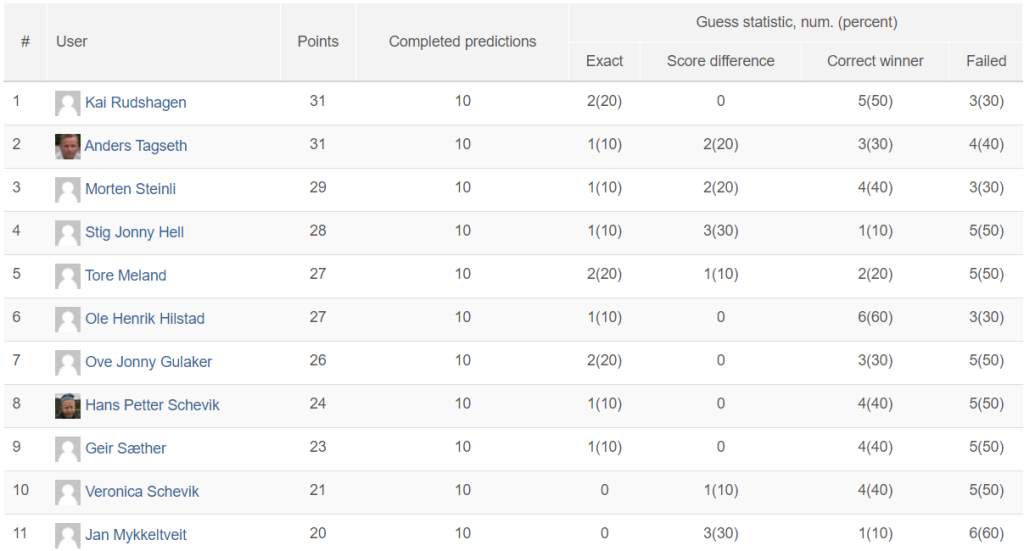Viewport: 1024px width, 551px height.
Task: Sort by the Points column header
Action: click(318, 42)
